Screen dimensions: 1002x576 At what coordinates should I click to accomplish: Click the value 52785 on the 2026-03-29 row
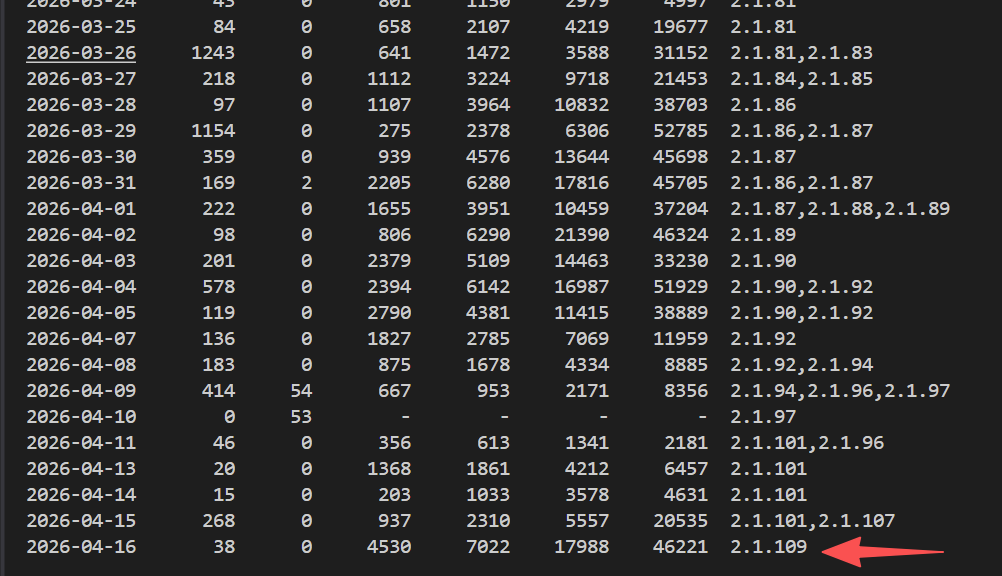pos(680,130)
